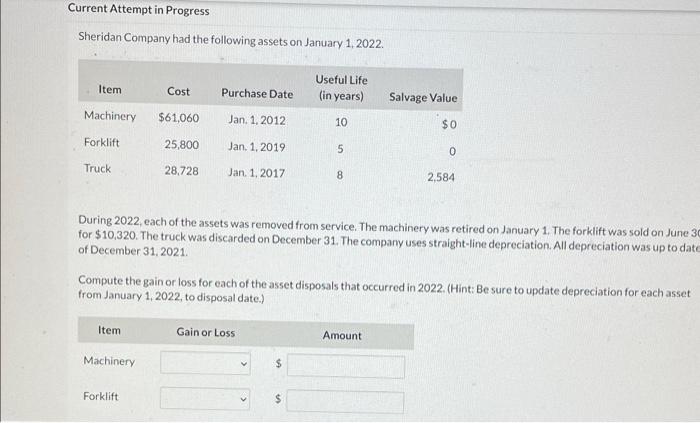Click the Jan. 1, 2017 purchase date
The height and width of the screenshot is (423, 700).
(256, 173)
